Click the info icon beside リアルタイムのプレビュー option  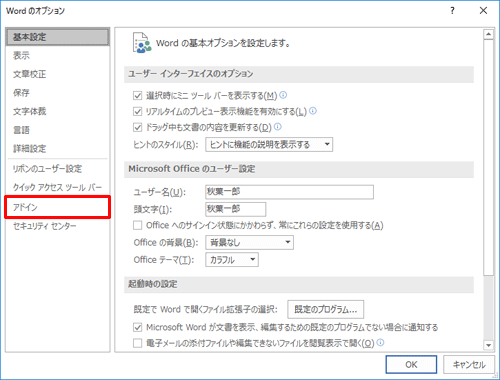[313, 111]
